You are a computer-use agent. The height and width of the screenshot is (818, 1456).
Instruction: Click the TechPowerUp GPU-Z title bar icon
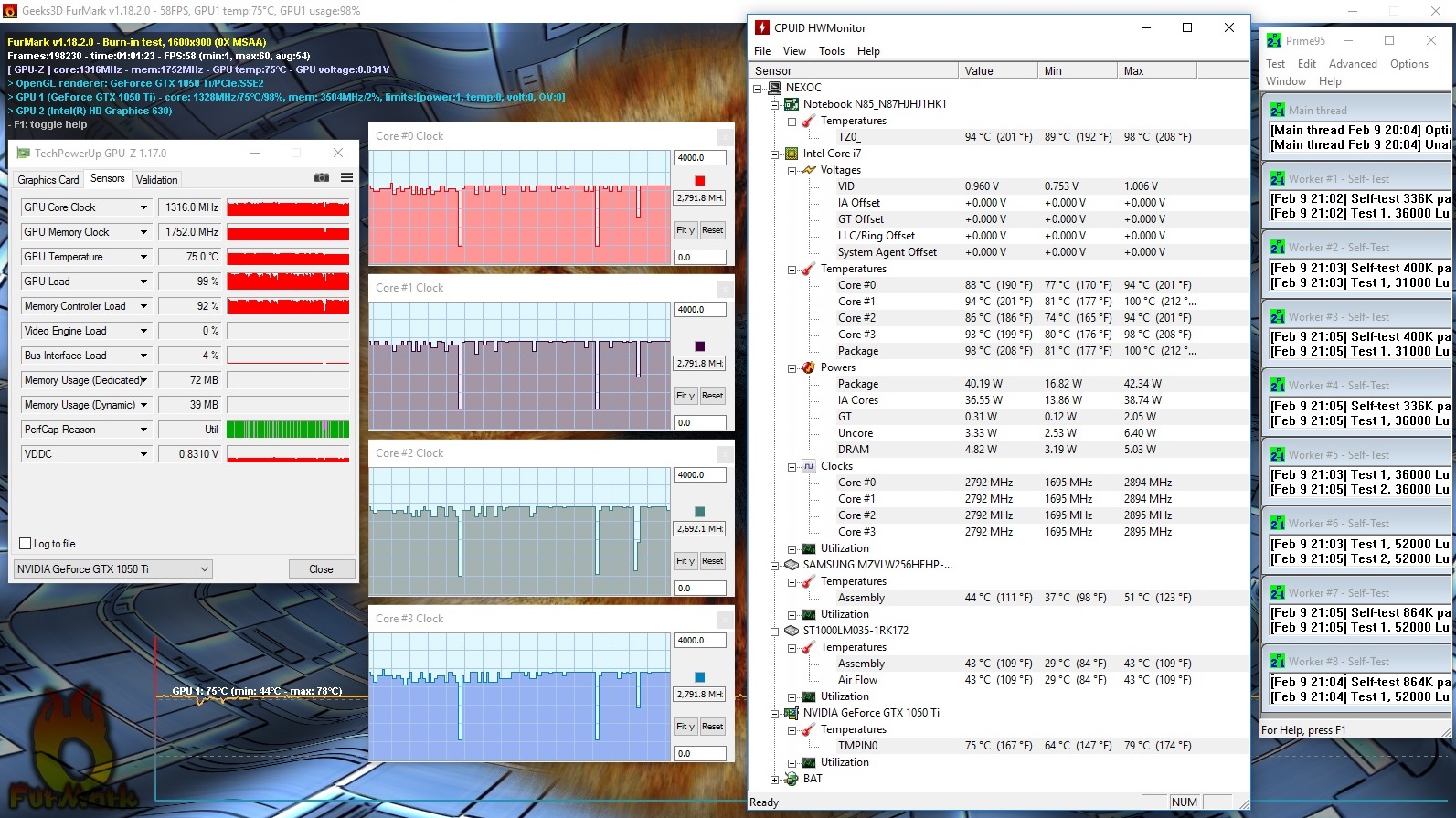23,153
